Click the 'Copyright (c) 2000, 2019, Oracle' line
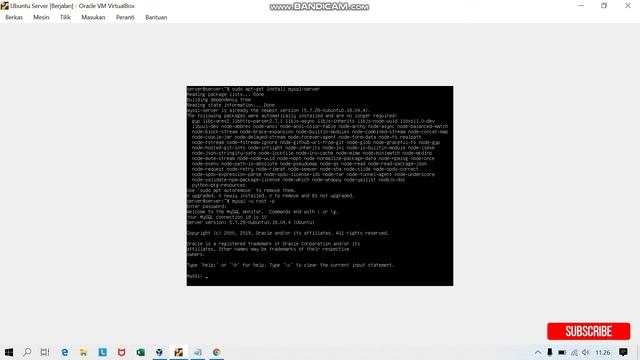The image size is (640, 360). pos(288,233)
